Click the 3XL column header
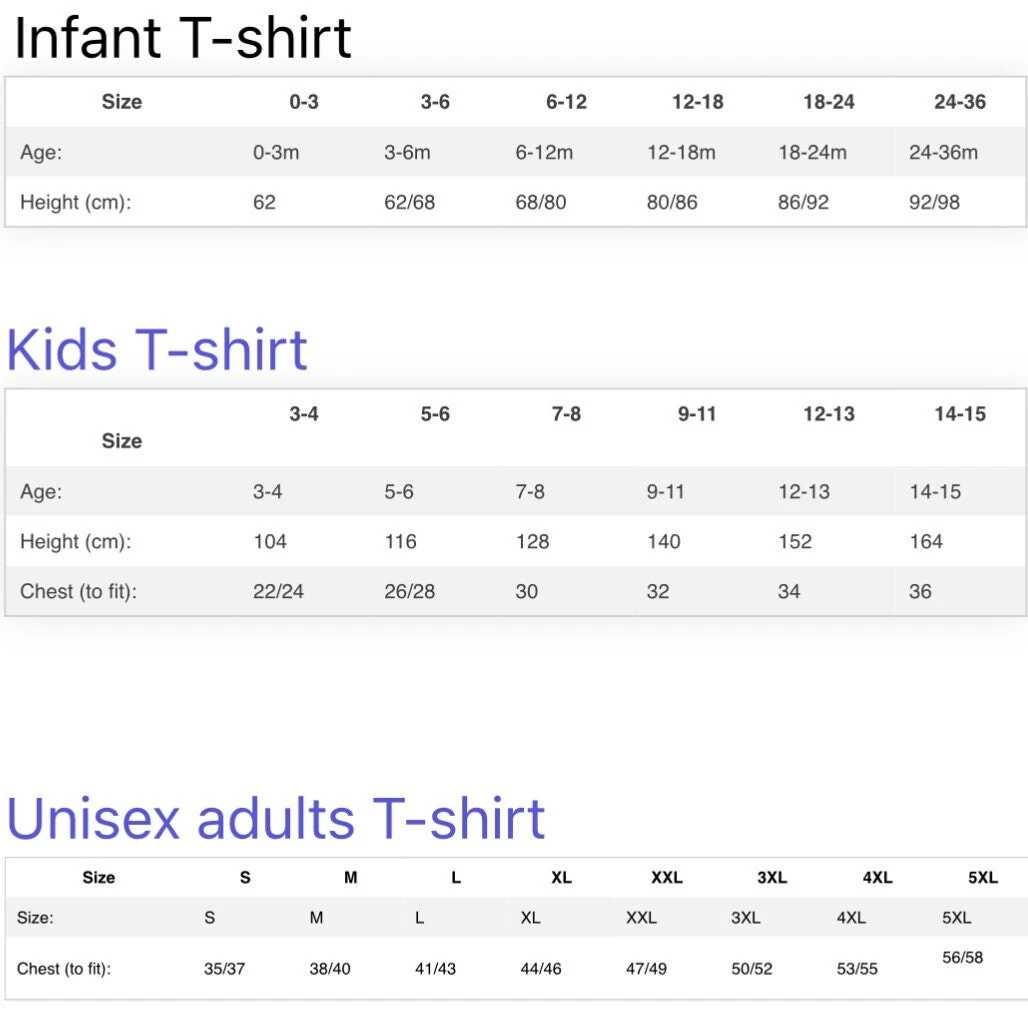The image size is (1028, 1029). [x=772, y=878]
